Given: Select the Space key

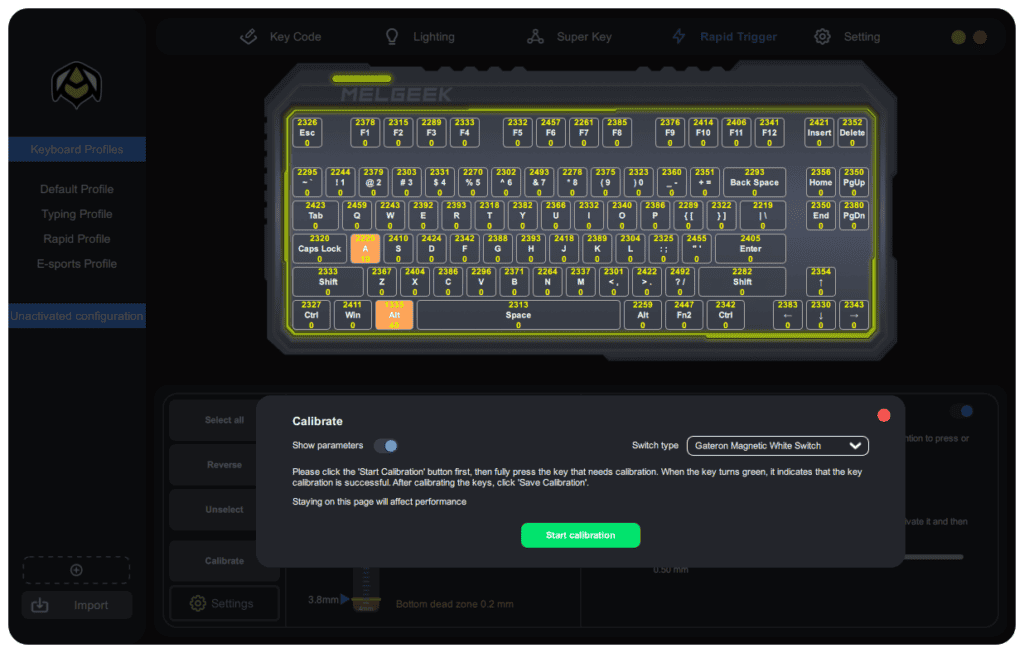Looking at the screenshot, I should 518,315.
